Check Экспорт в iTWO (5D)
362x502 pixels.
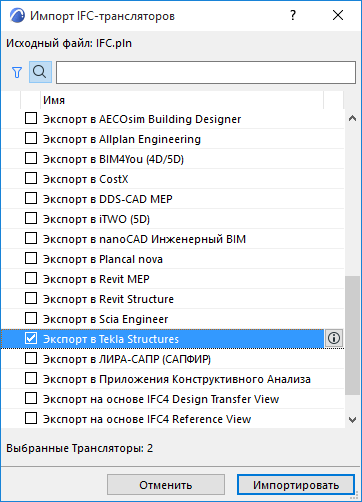[31, 218]
